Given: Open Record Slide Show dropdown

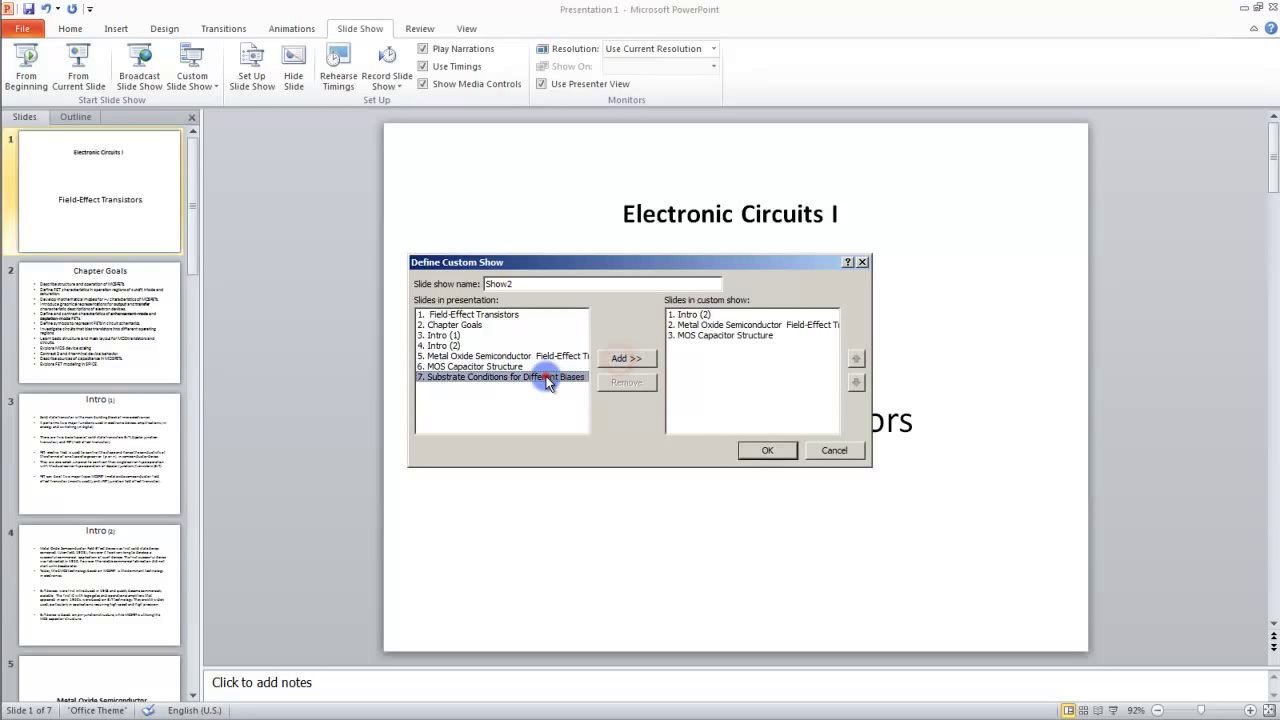Looking at the screenshot, I should 387,67.
